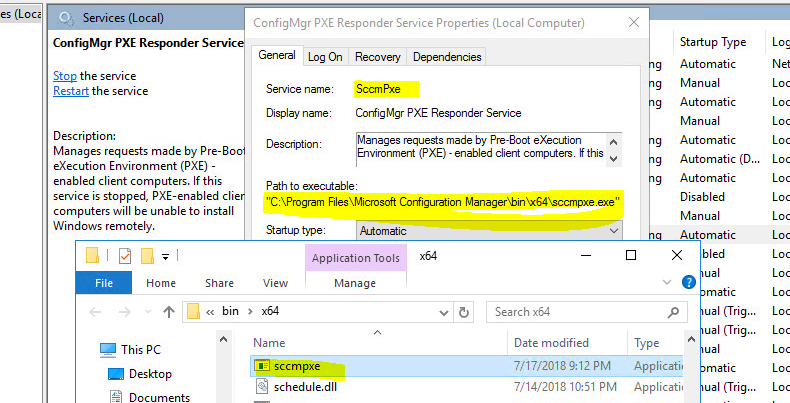The width and height of the screenshot is (790, 403).
Task: Click the Desktop icon in navigation pane
Action: click(116, 374)
